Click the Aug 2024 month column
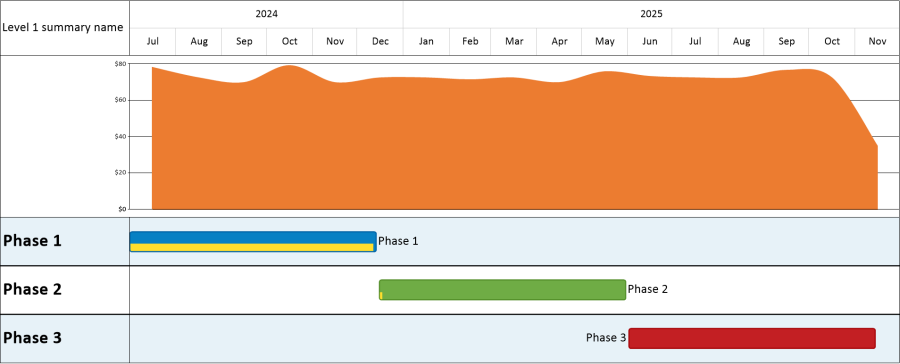 pyautogui.click(x=199, y=41)
